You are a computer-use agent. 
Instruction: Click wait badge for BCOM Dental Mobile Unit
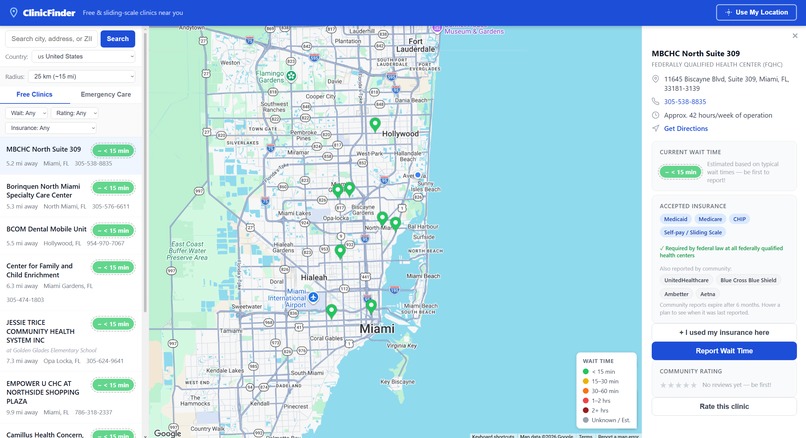pos(114,231)
